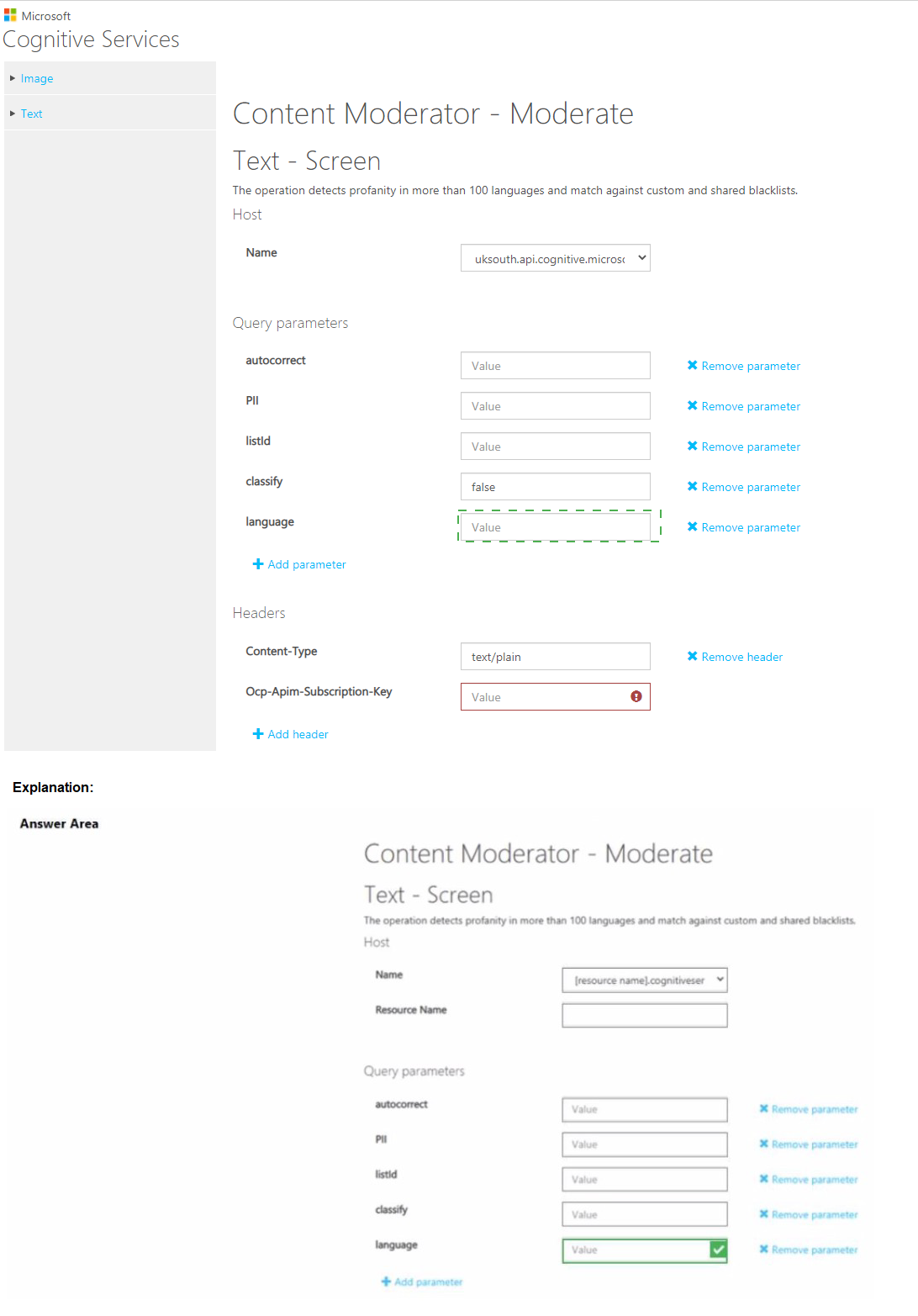Click X icon beside the dashed-outlined language field
Image resolution: width=918 pixels, height=1316 pixels.
(693, 526)
